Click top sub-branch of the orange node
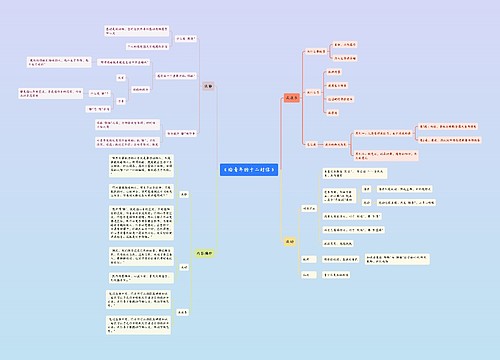This screenshot has height=360, width=500. [x=316, y=52]
